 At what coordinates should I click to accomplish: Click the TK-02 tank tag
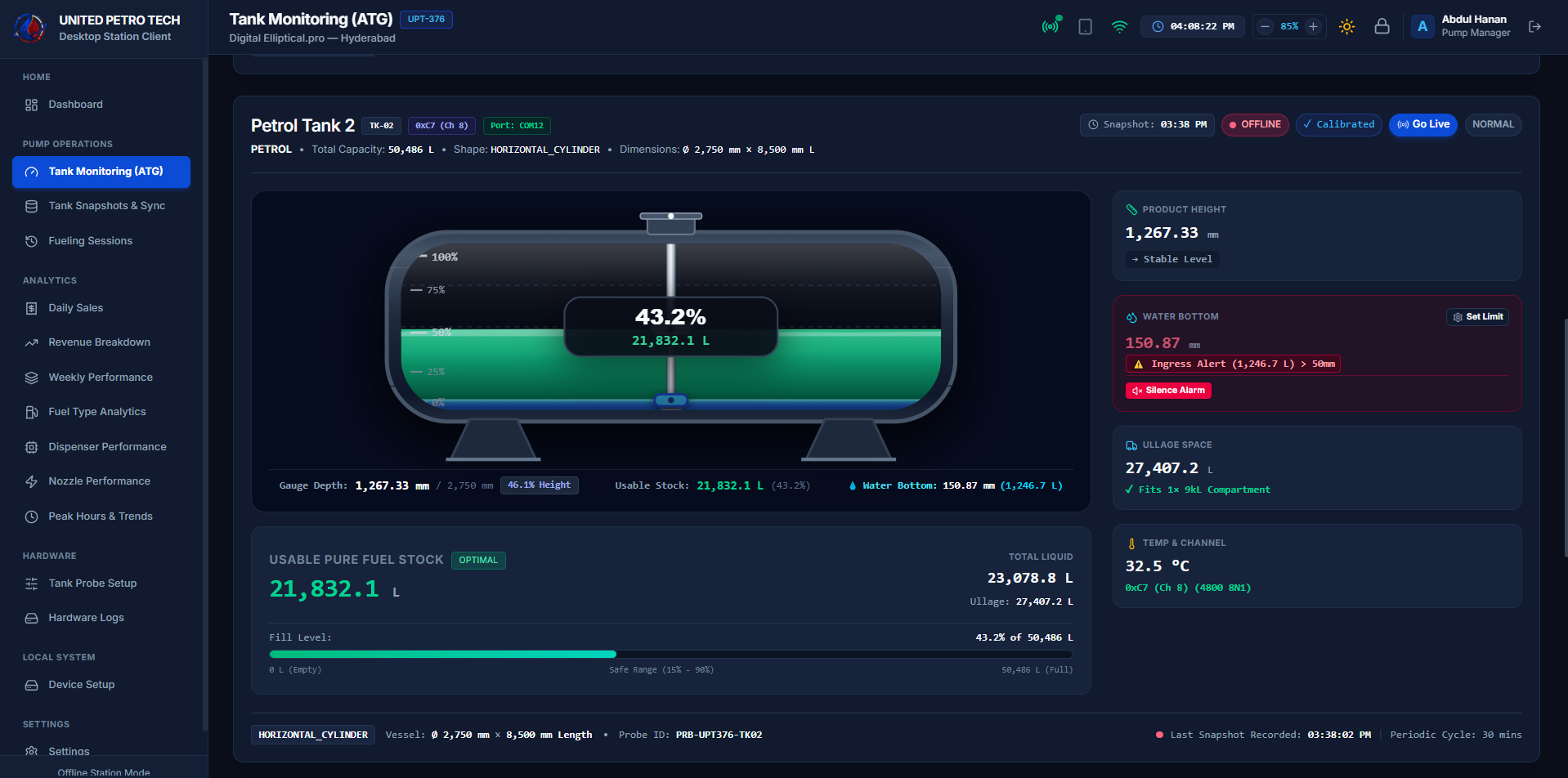click(x=381, y=126)
